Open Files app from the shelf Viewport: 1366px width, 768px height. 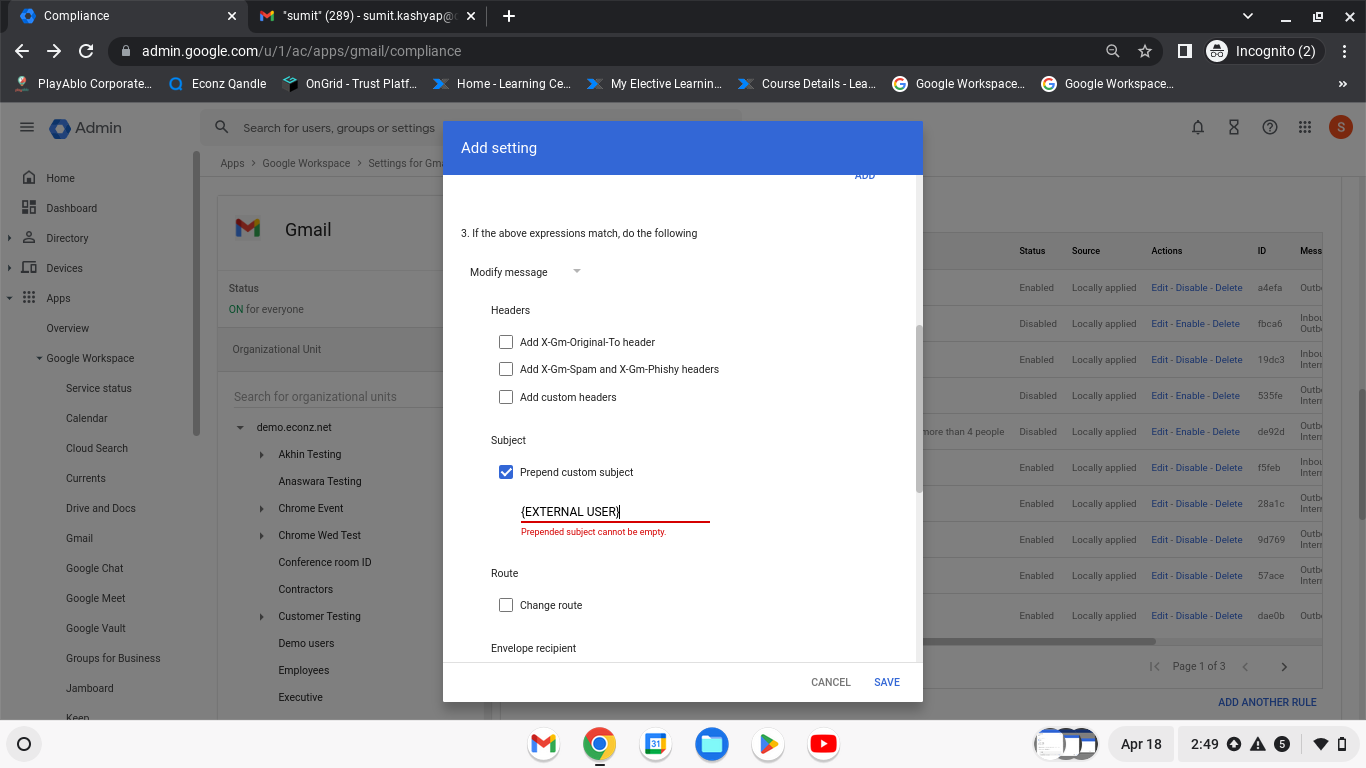tap(711, 744)
